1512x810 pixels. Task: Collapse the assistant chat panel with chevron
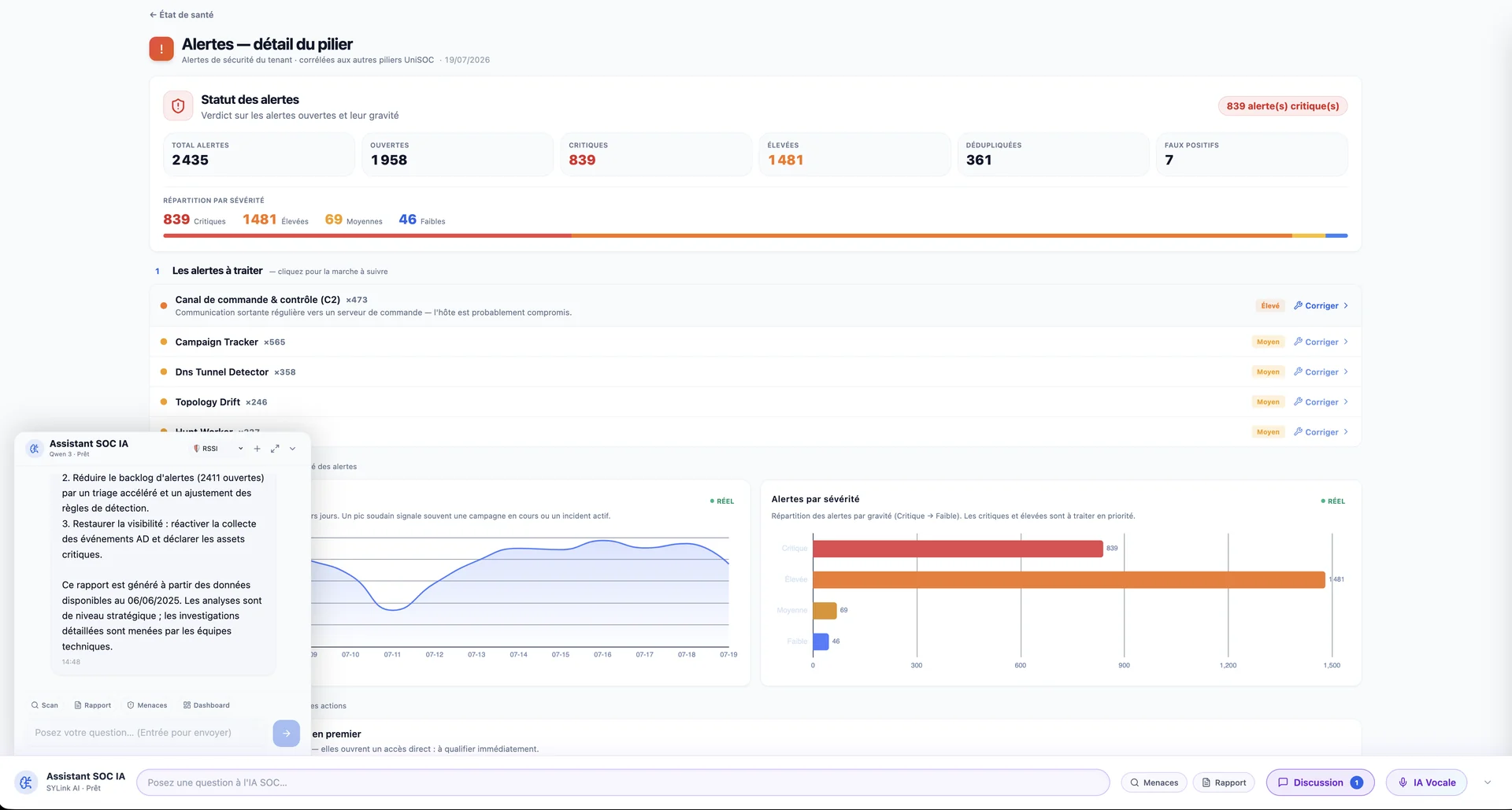coord(292,449)
